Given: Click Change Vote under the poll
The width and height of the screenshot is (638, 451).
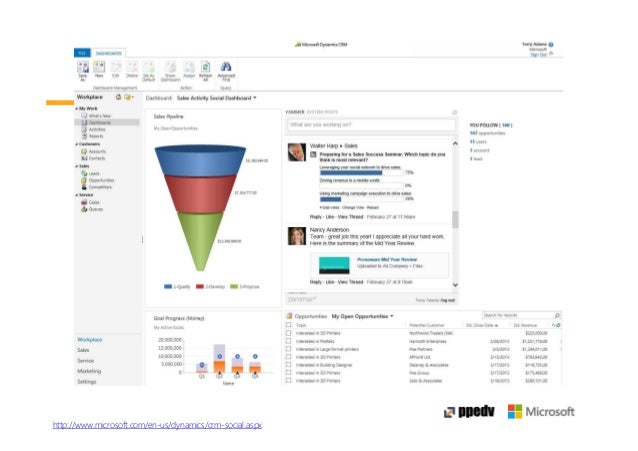Looking at the screenshot, I should (x=353, y=208).
